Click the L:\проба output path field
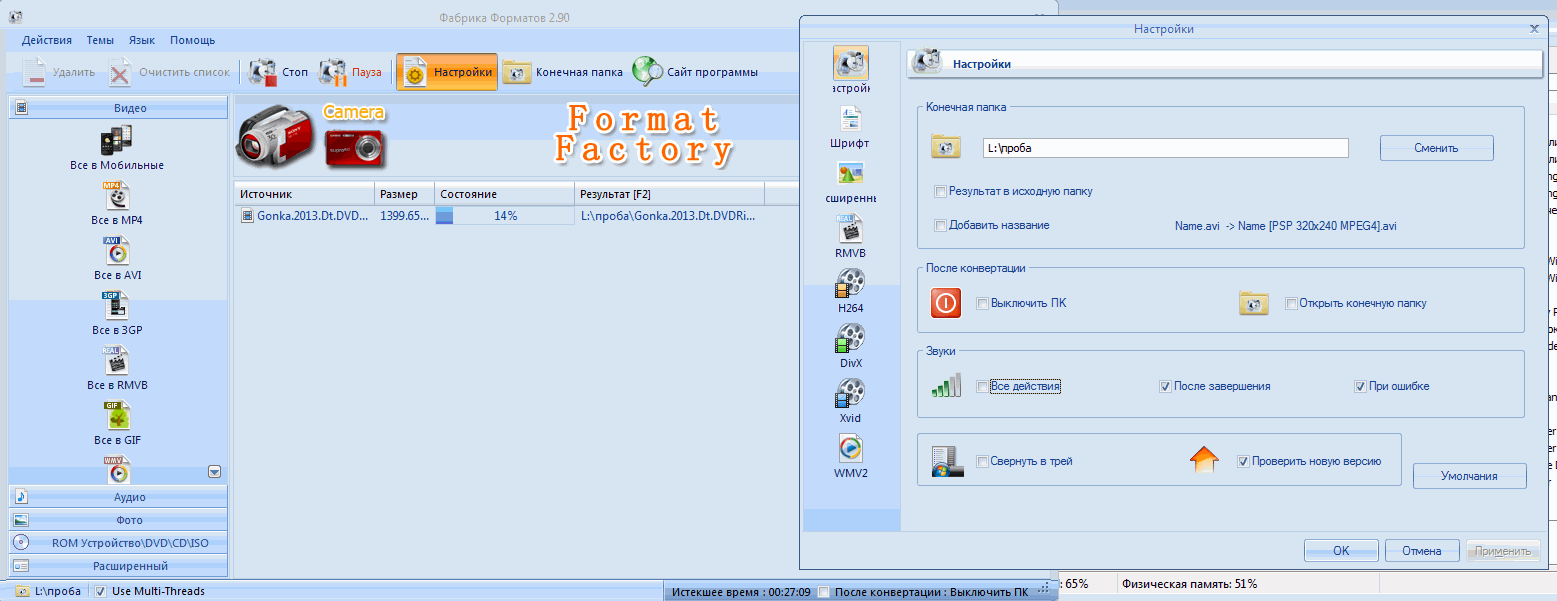 click(x=1165, y=148)
